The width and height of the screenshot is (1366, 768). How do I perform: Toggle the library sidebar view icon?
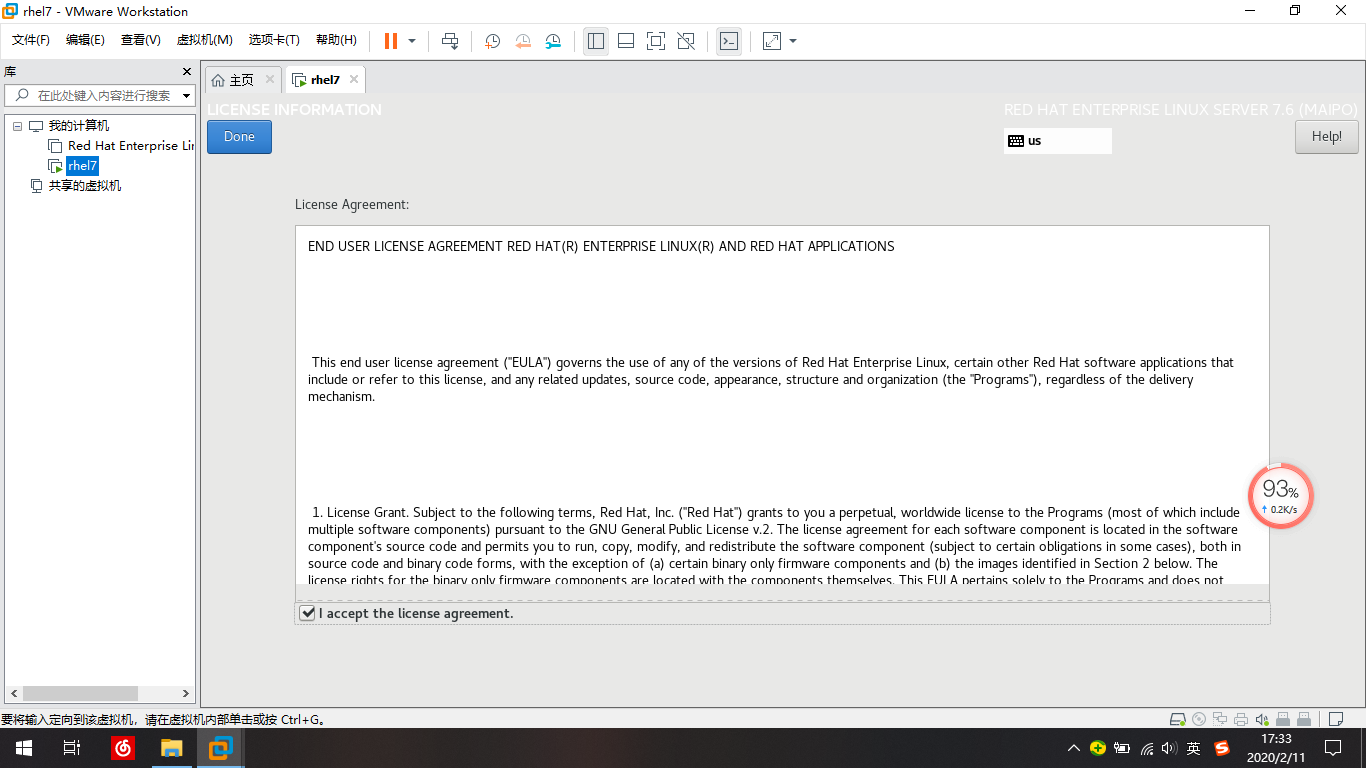(596, 41)
